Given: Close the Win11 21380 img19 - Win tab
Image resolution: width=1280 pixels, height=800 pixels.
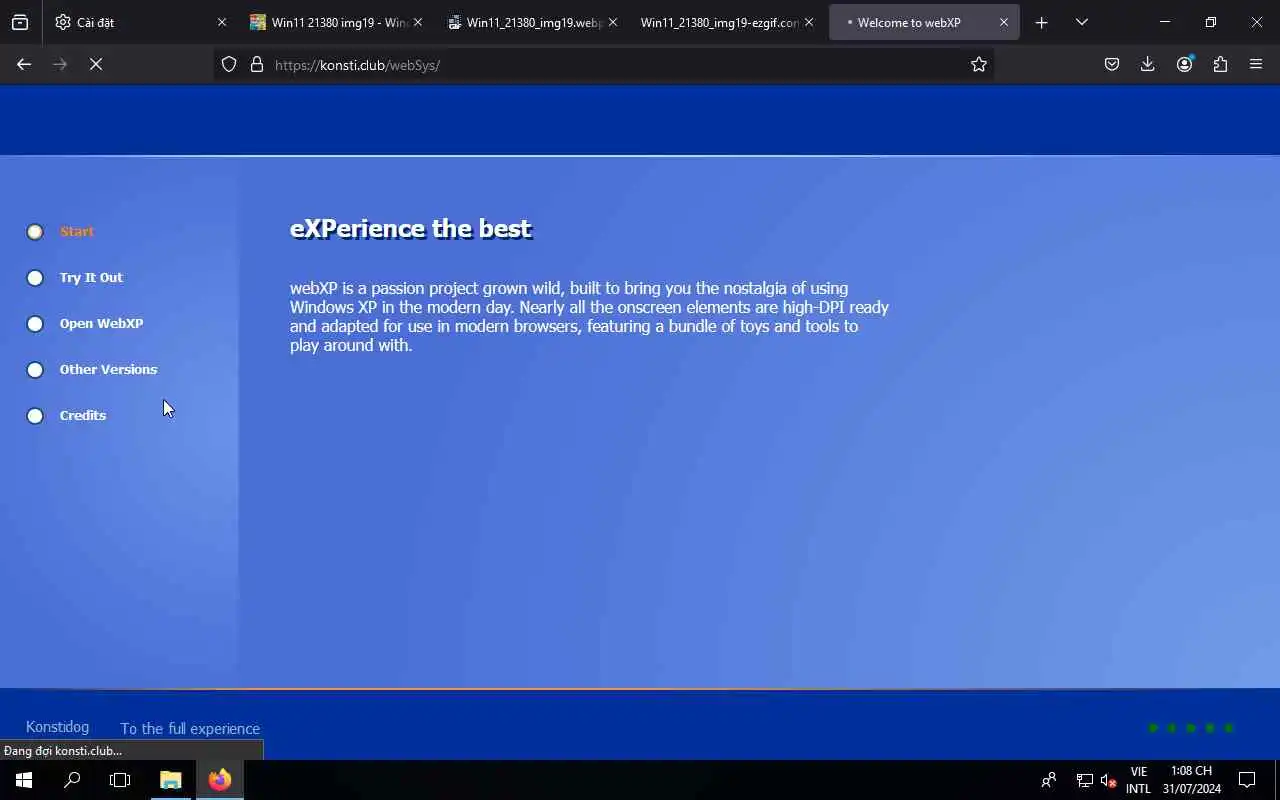Looking at the screenshot, I should pos(418,22).
